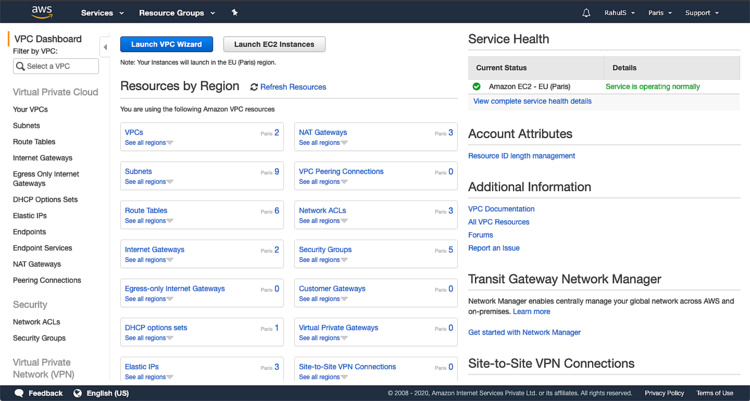
Task: Click the pin shortcut icon in navbar
Action: tap(234, 13)
